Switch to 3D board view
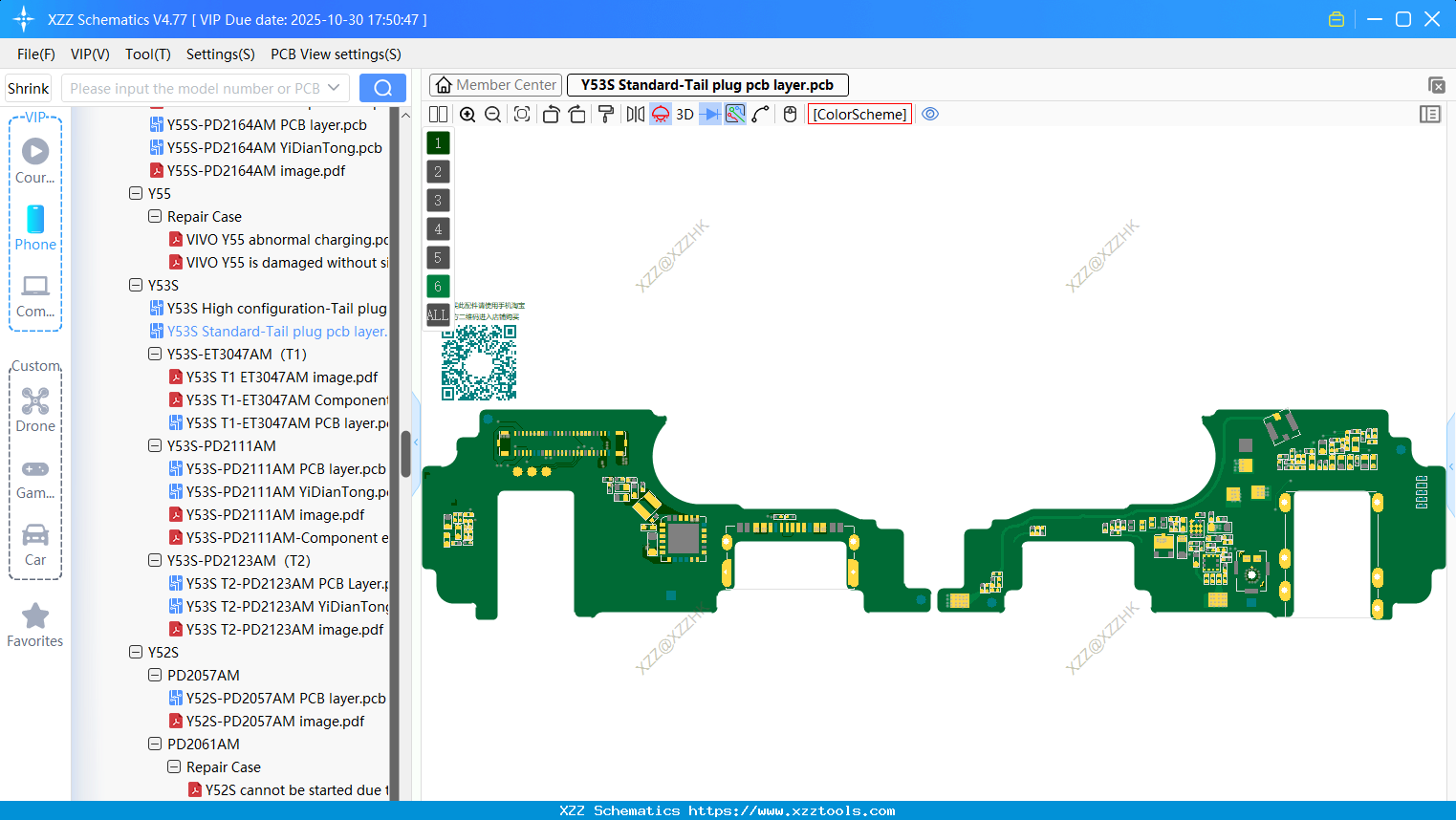This screenshot has width=1456, height=820. click(x=684, y=114)
